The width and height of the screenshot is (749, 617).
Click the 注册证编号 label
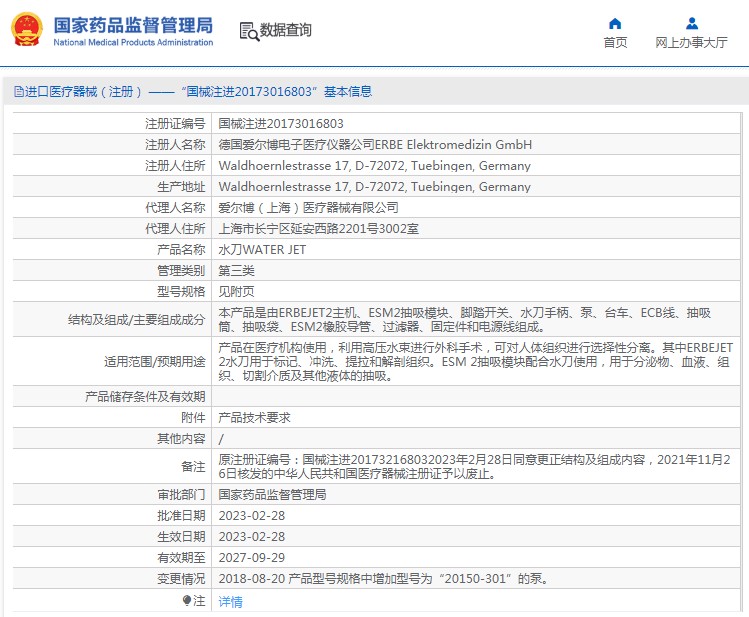pyautogui.click(x=175, y=124)
